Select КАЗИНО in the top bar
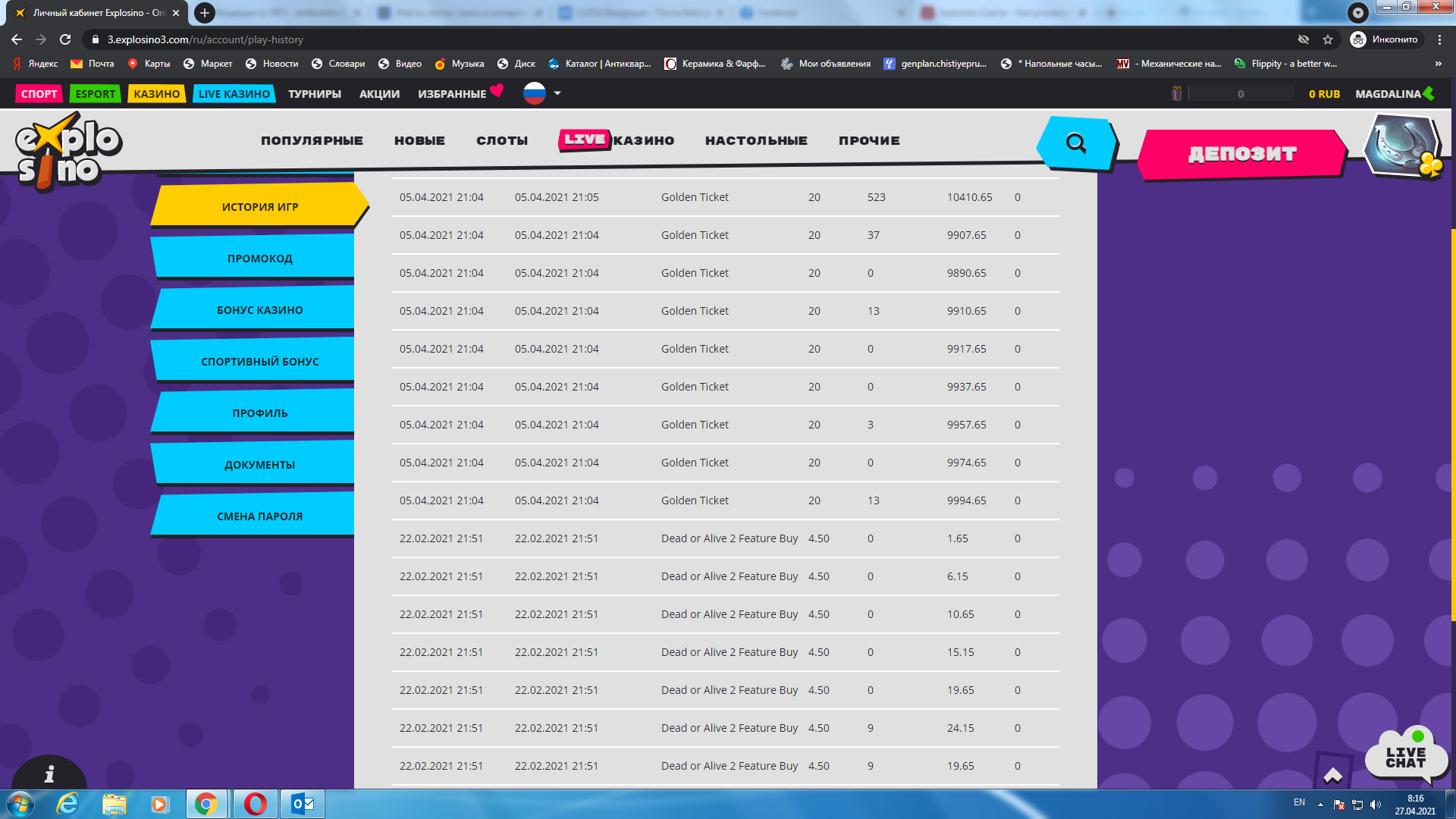 pyautogui.click(x=157, y=94)
